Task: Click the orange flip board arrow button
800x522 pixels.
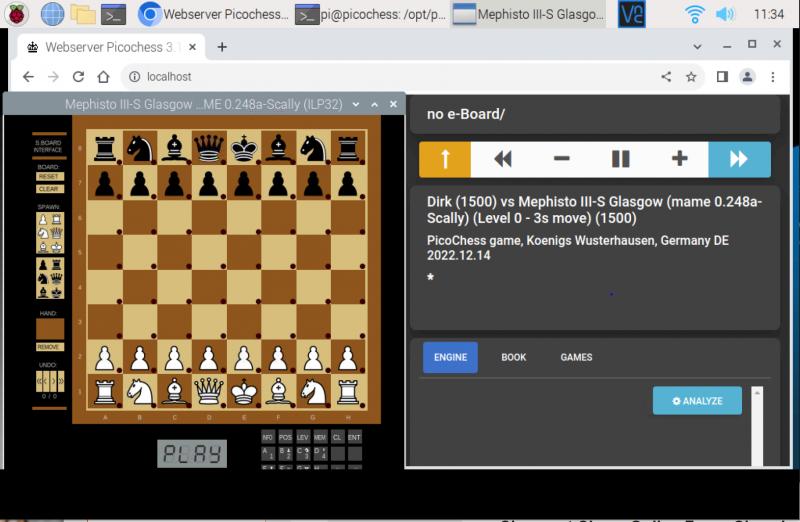Action: pyautogui.click(x=445, y=159)
